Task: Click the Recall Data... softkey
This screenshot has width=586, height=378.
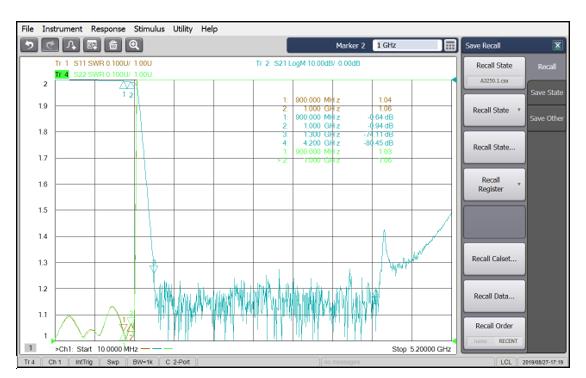Action: coord(494,296)
